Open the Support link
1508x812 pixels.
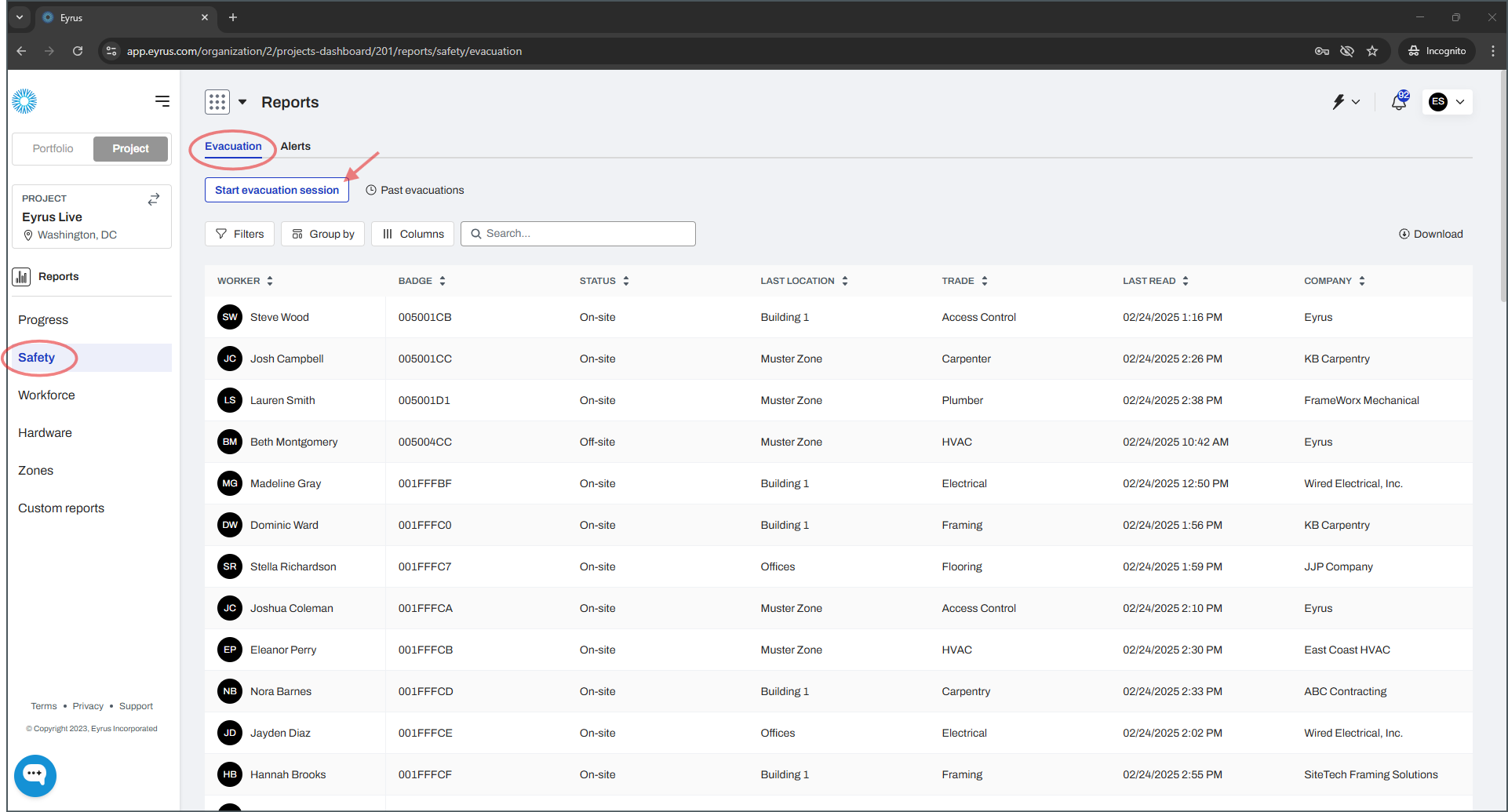tap(136, 706)
